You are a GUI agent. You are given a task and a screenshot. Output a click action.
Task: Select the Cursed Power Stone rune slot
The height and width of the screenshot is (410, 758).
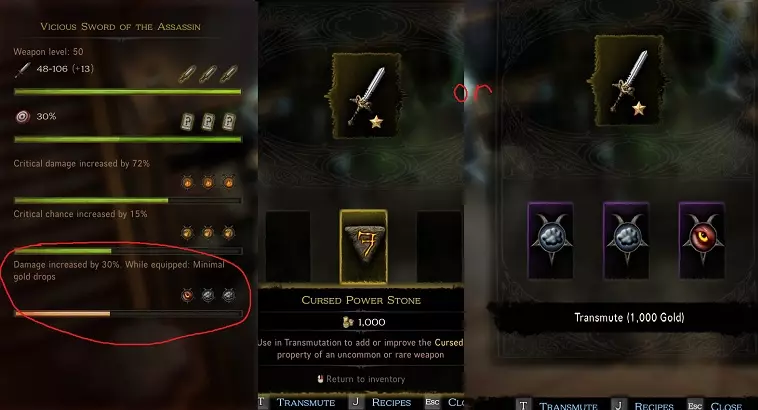click(364, 247)
